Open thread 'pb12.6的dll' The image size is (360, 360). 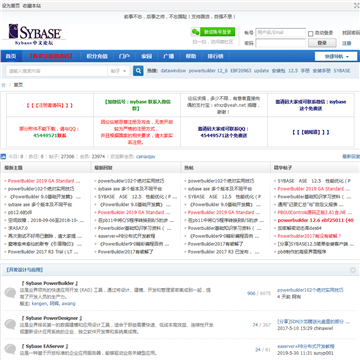coord(21,212)
